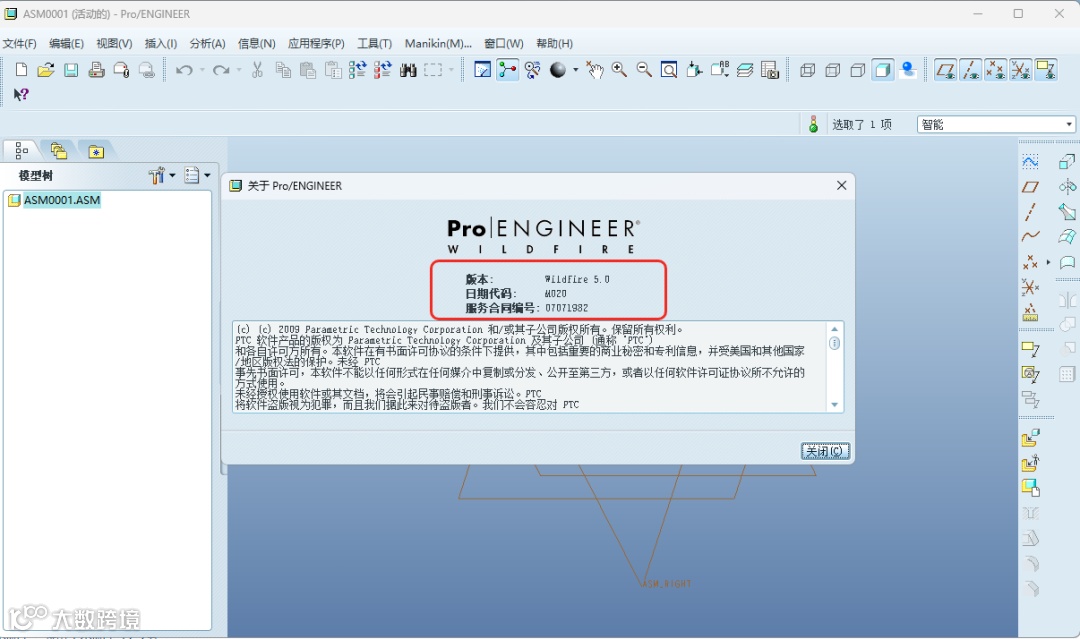Open the context-sensitive help pointer

21,94
